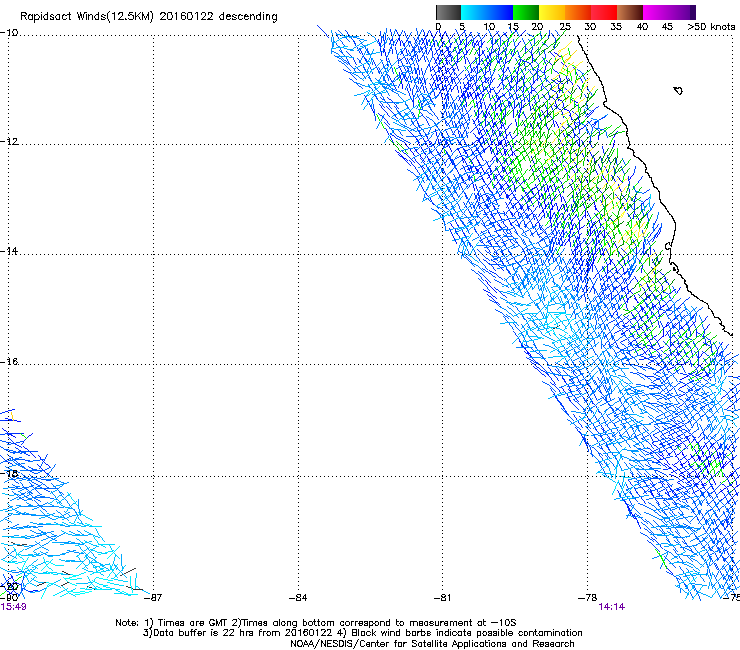740x650 pixels.
Task: Click the purple pass time '14:14'
Action: click(x=612, y=607)
